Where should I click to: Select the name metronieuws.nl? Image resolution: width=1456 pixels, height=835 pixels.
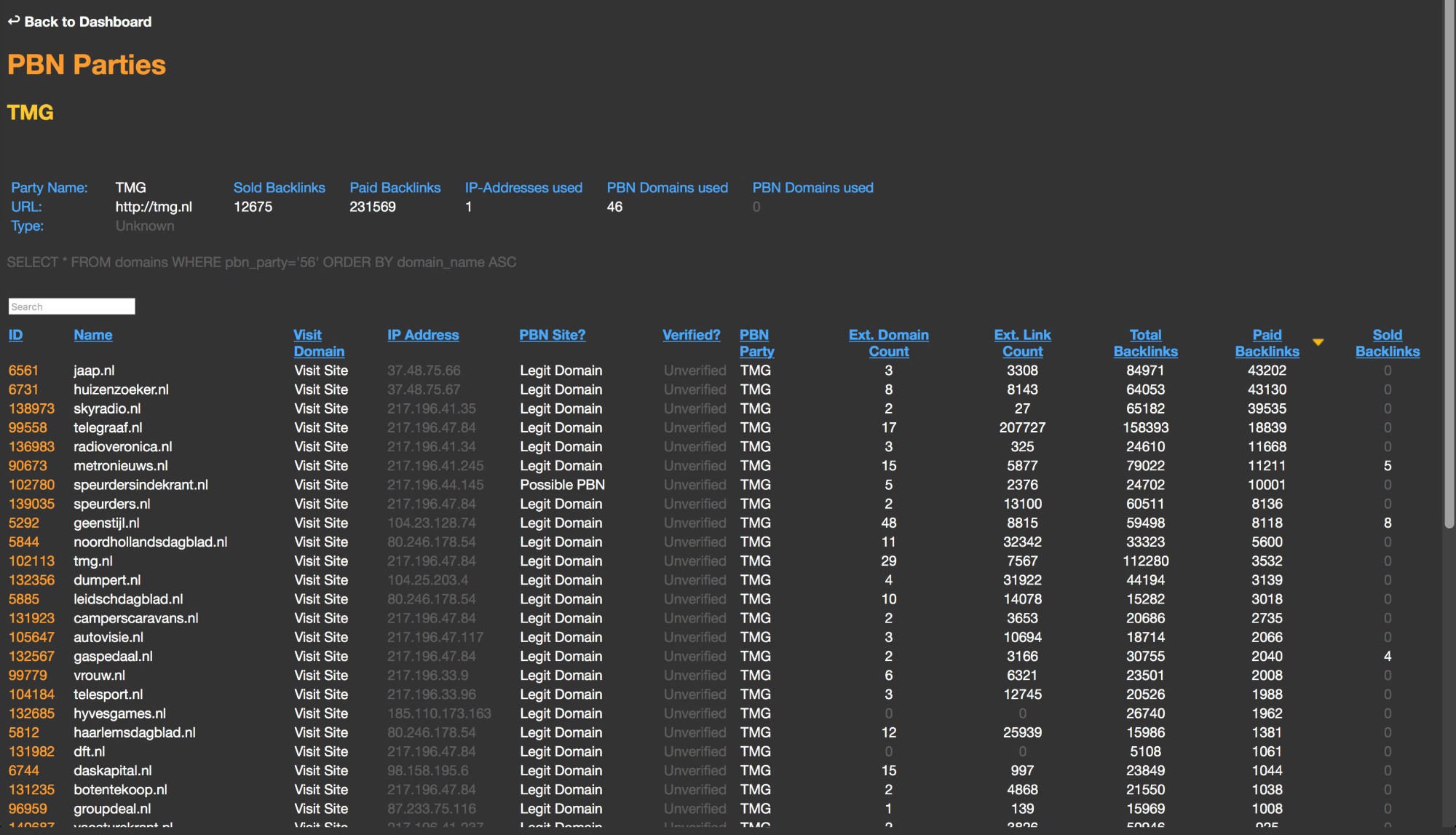121,466
